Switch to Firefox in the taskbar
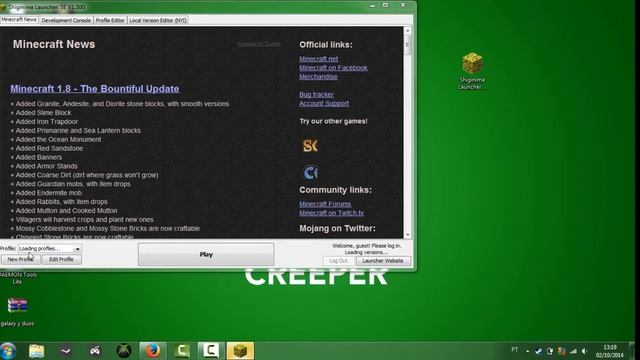 coord(153,351)
